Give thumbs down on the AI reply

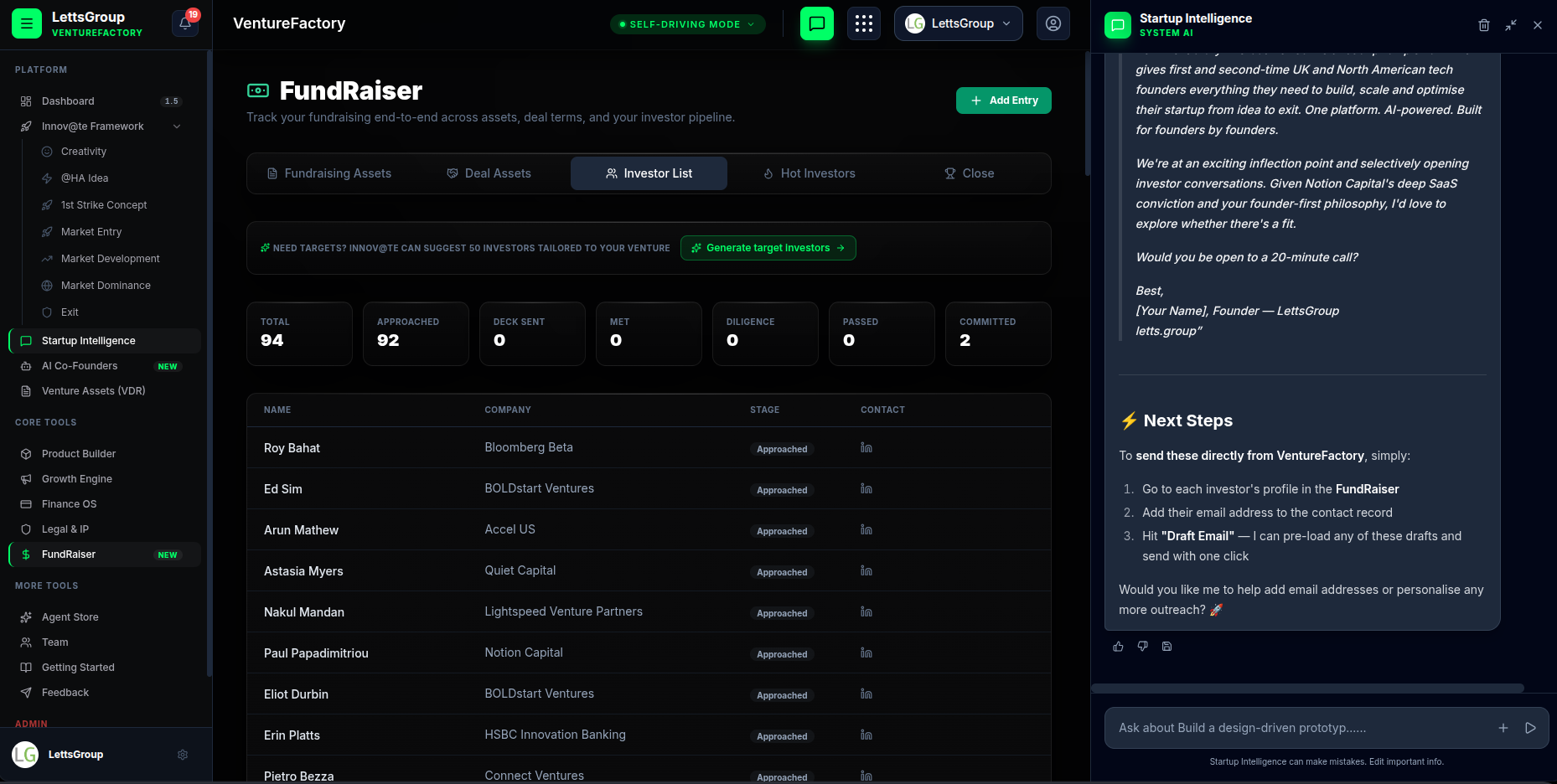(1142, 647)
